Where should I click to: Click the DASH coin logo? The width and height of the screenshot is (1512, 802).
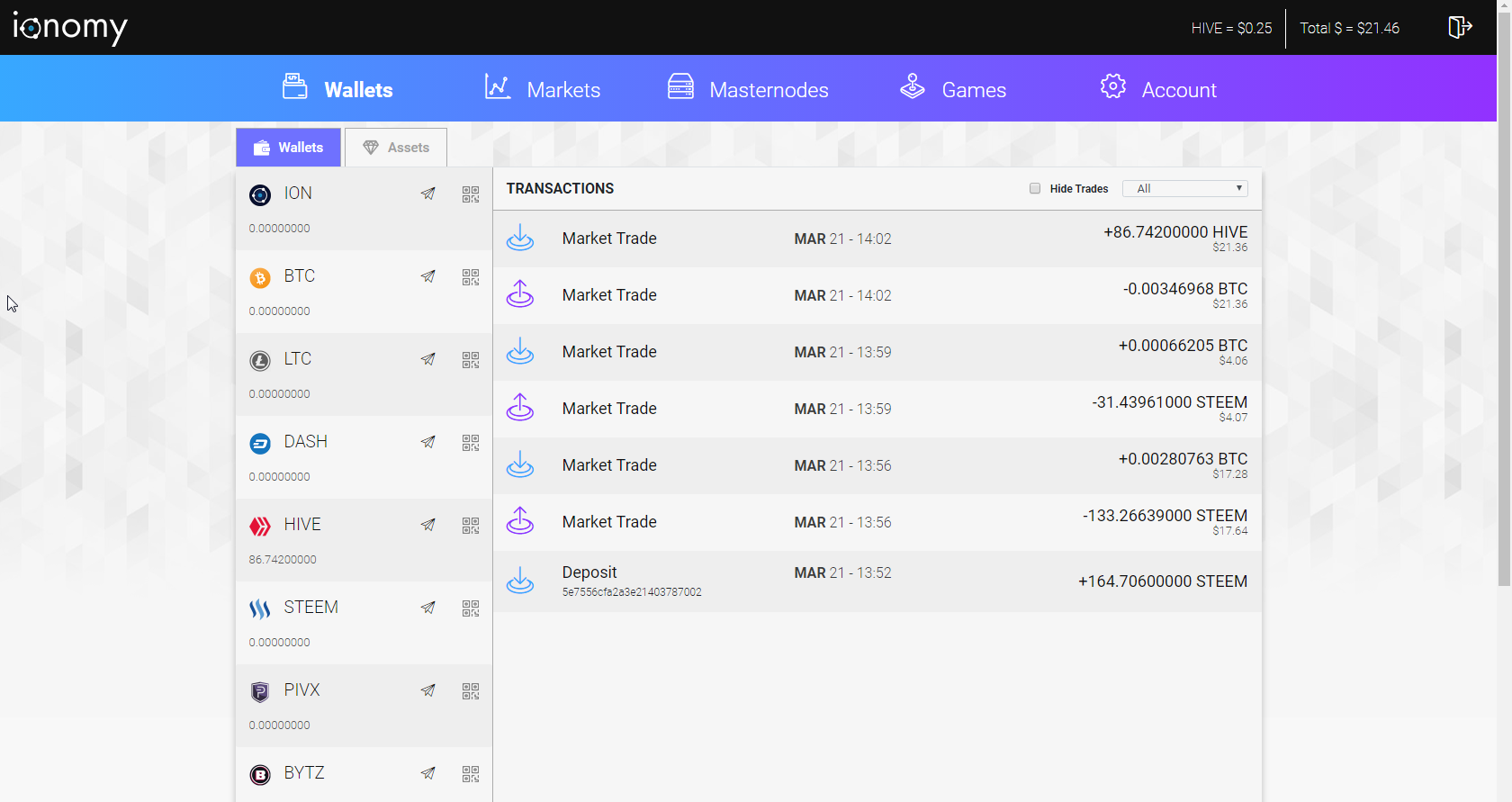coord(260,444)
